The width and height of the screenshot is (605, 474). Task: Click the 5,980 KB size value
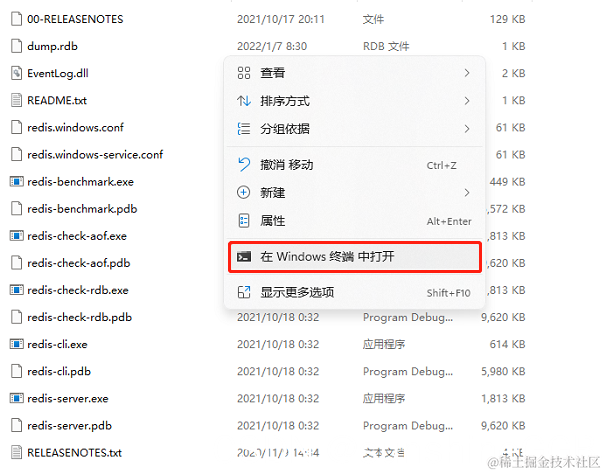503,371
